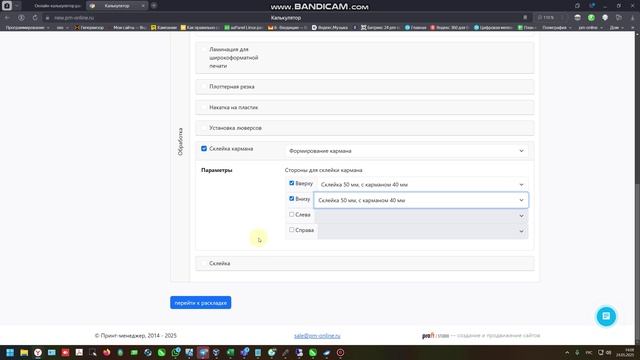The height and width of the screenshot is (360, 640).
Task: Open the profi studio footer link
Action: pyautogui.click(x=436, y=336)
